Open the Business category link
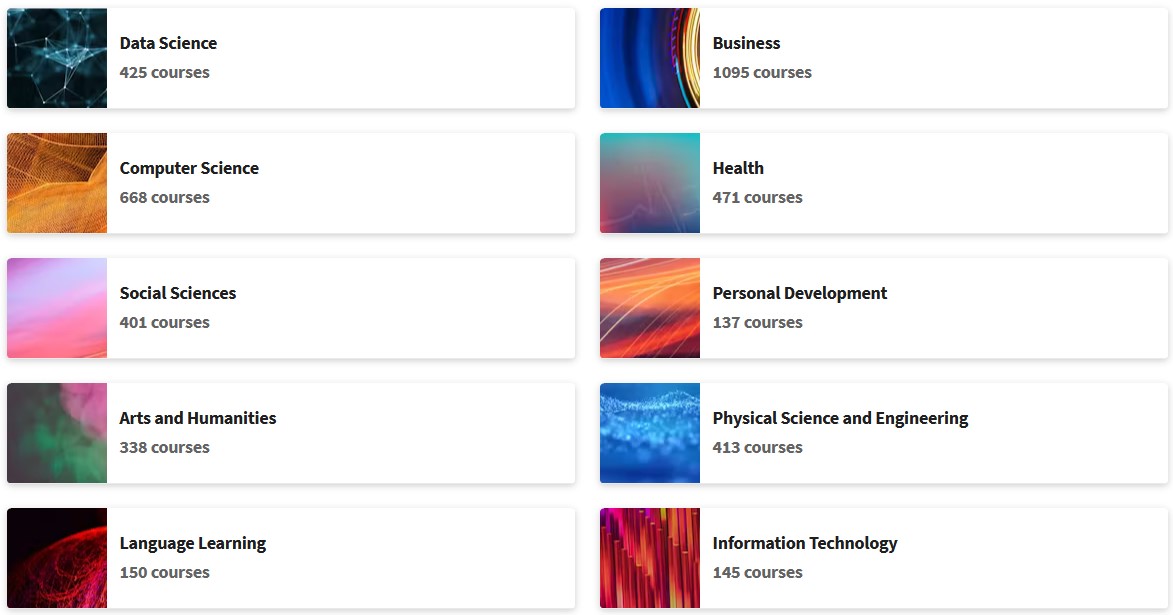This screenshot has height=615, width=1173. tap(746, 43)
